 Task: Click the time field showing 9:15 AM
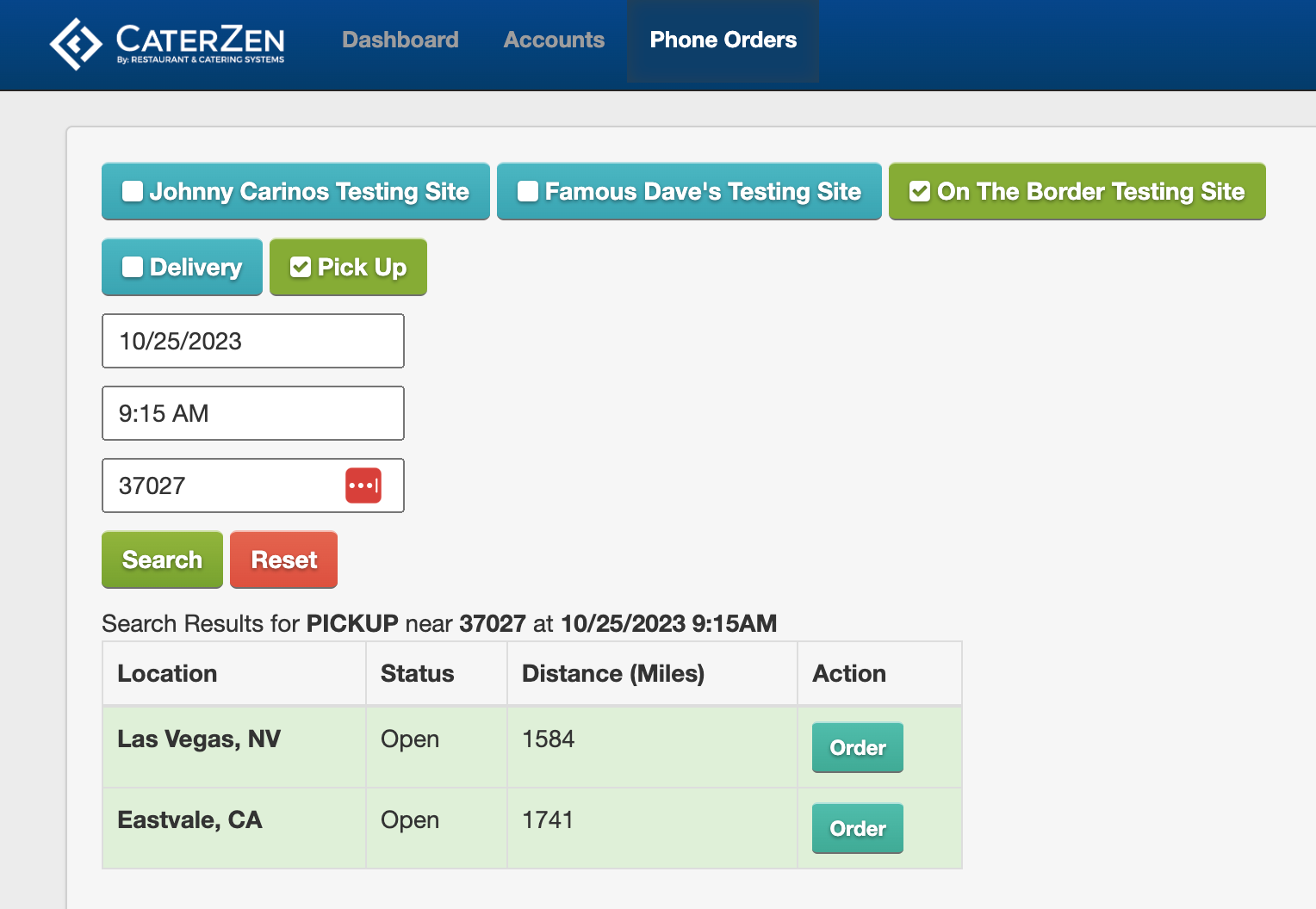click(253, 413)
